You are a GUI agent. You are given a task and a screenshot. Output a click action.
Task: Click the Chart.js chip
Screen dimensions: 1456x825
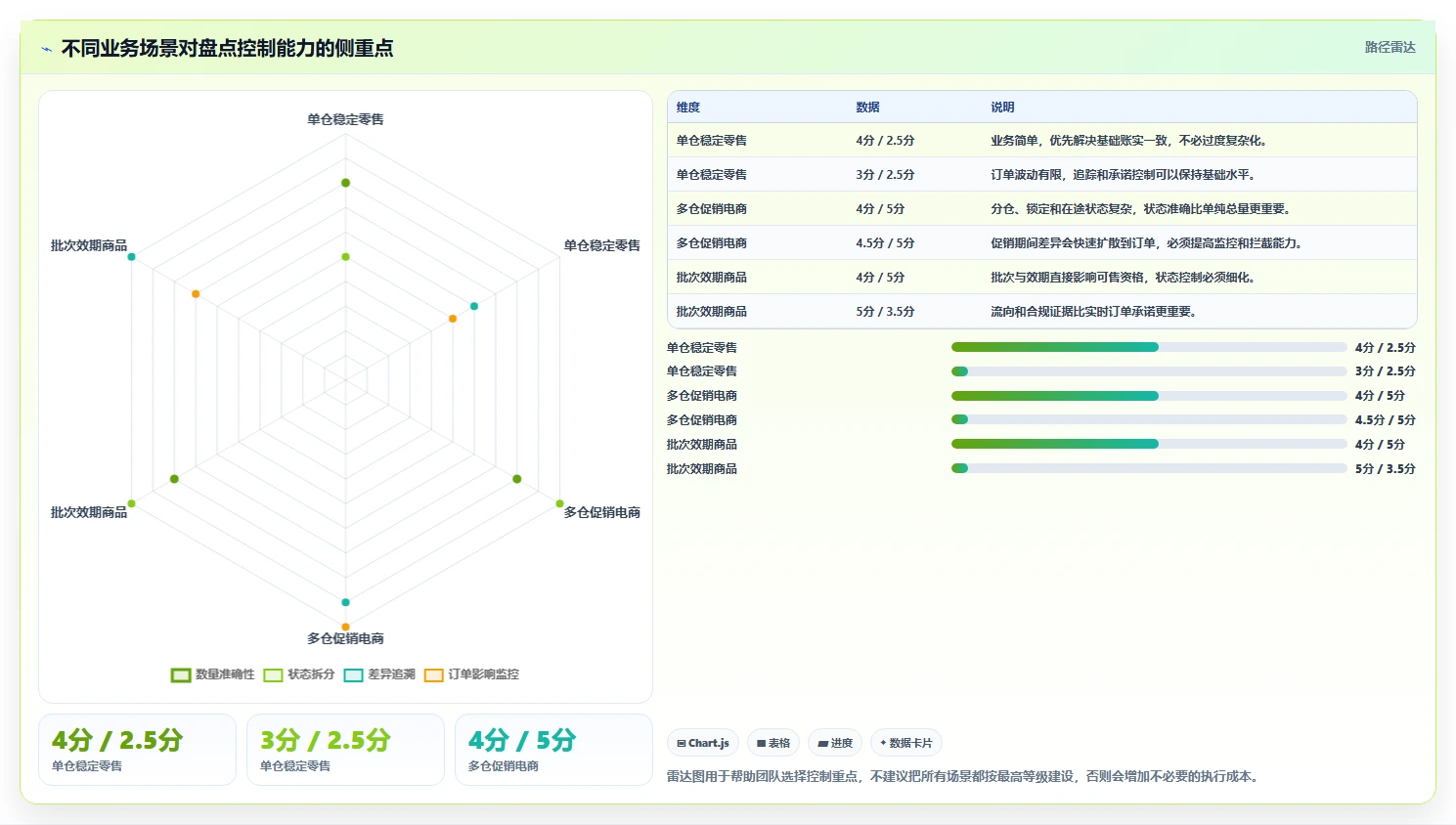pos(703,743)
